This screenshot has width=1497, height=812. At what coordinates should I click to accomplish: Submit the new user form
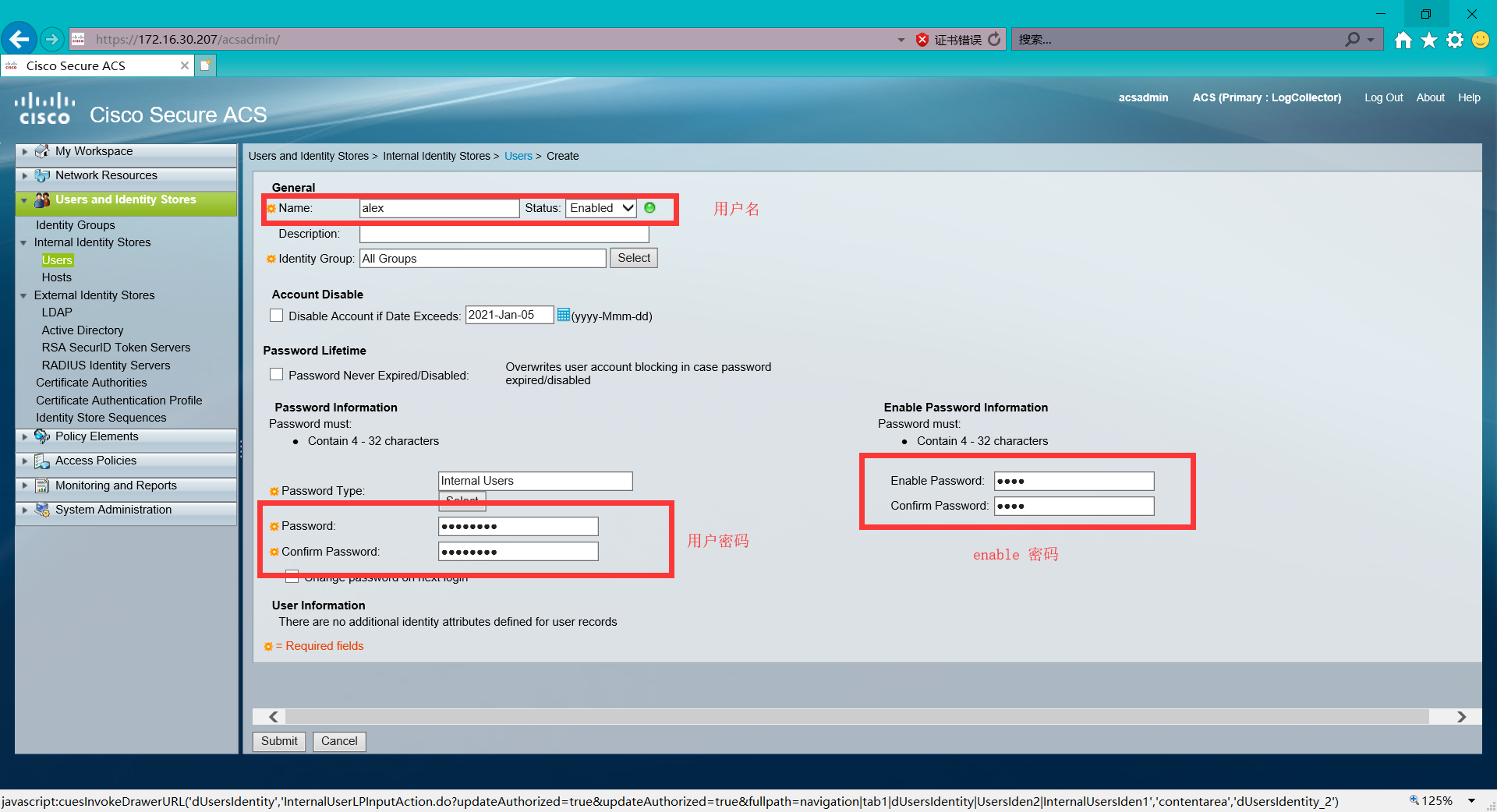[x=279, y=741]
